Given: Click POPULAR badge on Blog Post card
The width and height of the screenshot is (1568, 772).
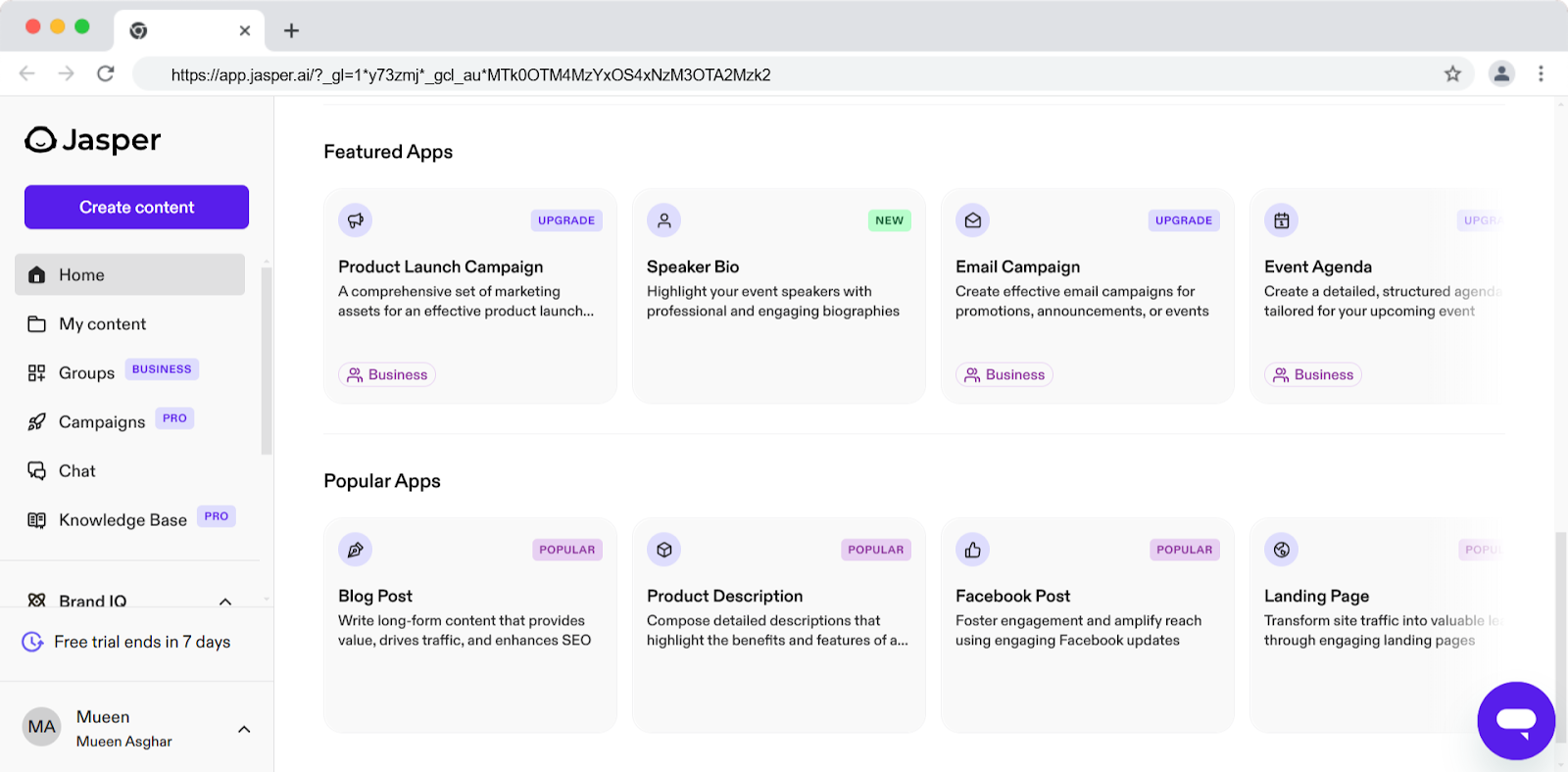Looking at the screenshot, I should click(x=567, y=550).
